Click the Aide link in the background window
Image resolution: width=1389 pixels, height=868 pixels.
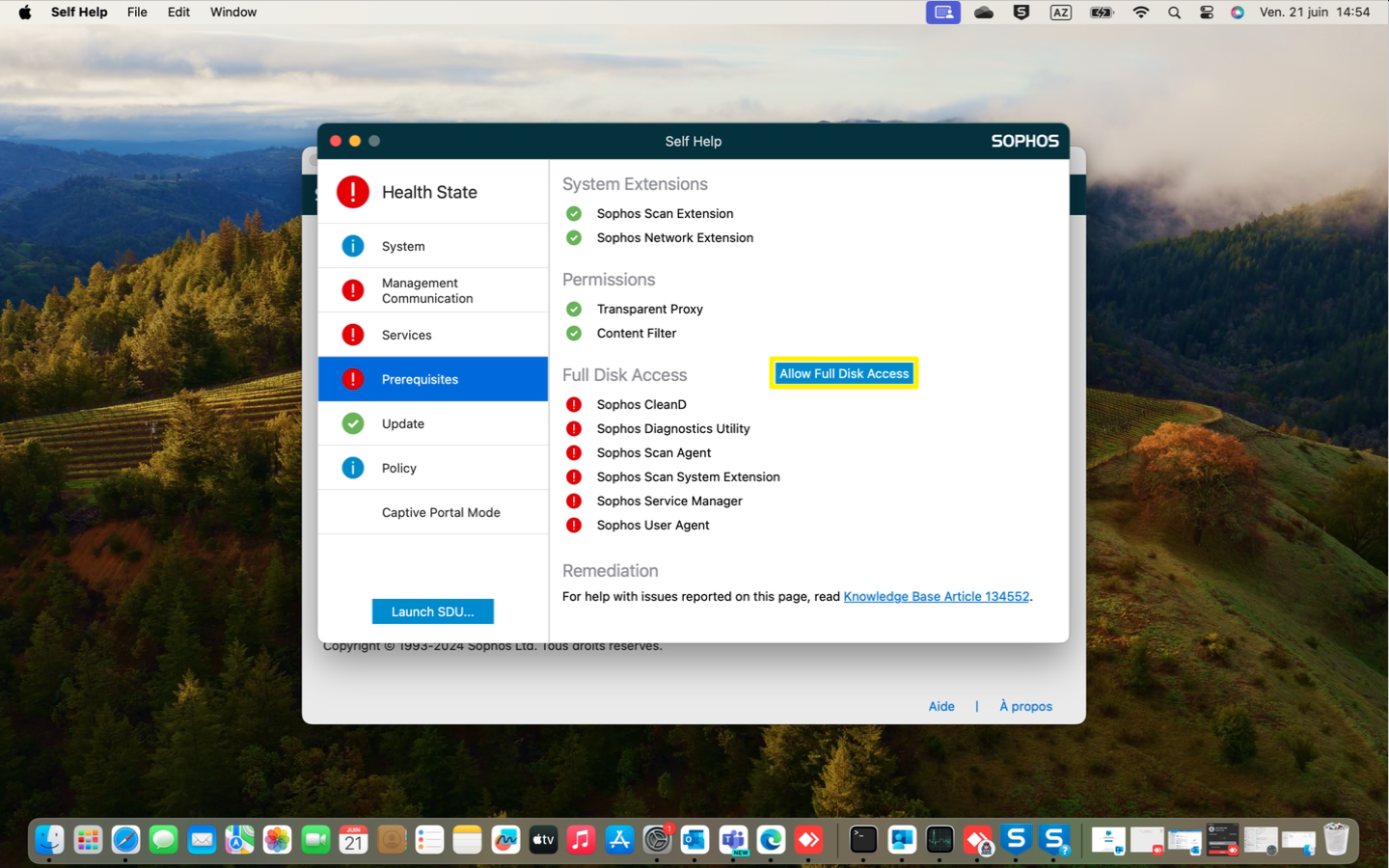click(x=941, y=706)
